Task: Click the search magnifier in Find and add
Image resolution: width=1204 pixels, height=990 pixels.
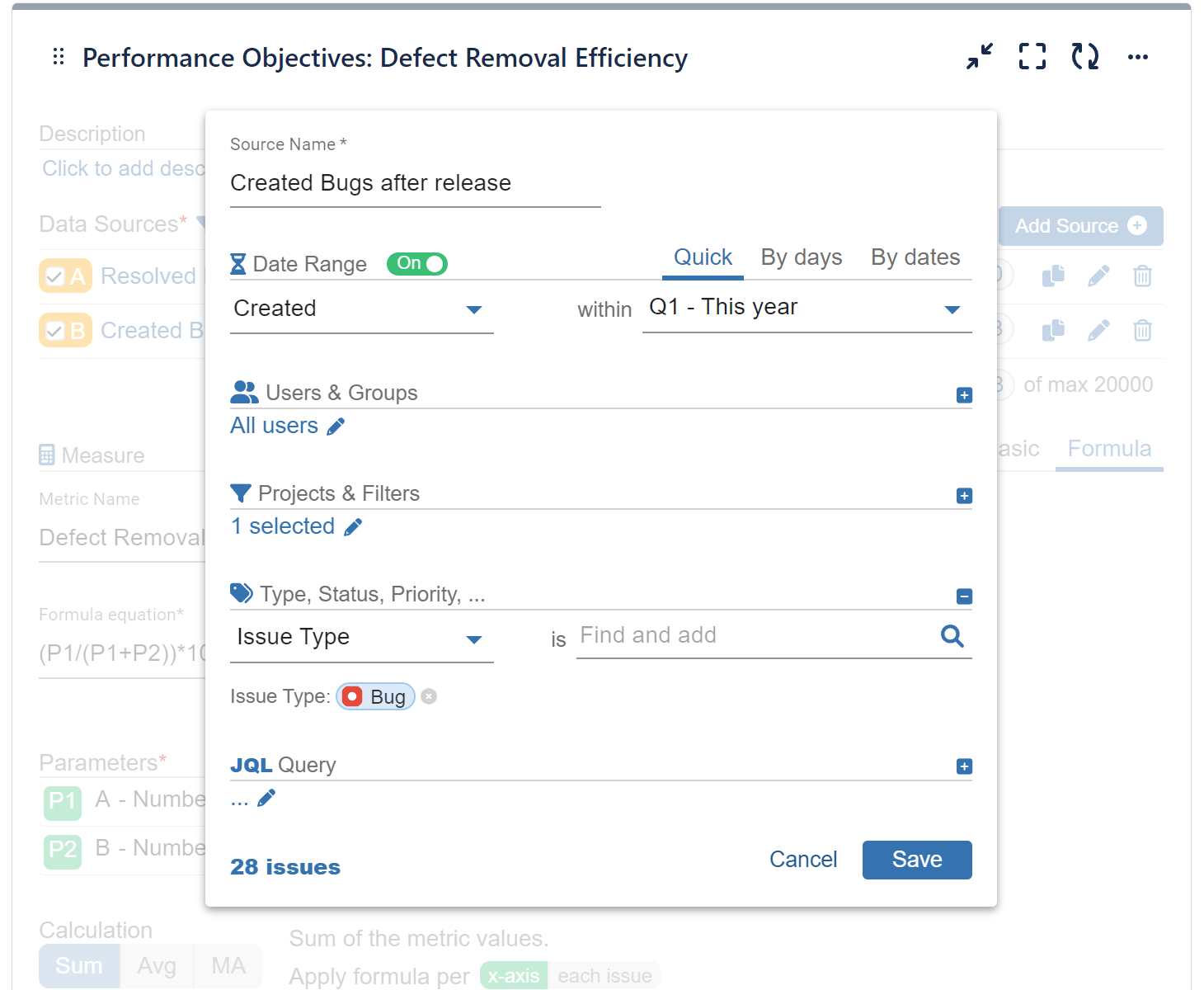Action: pyautogui.click(x=952, y=636)
